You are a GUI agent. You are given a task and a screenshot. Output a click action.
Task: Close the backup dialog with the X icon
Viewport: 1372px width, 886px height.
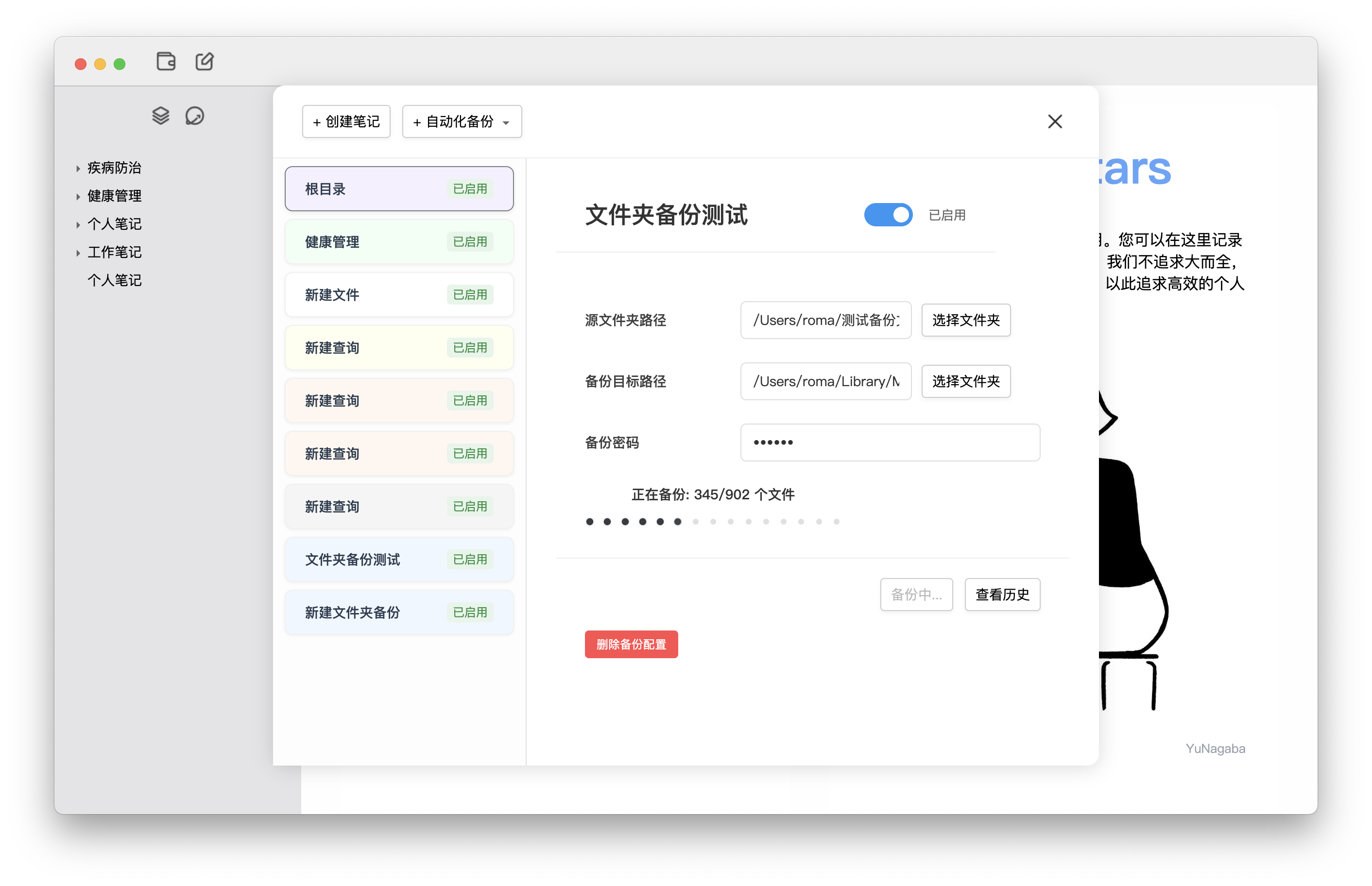(1054, 121)
